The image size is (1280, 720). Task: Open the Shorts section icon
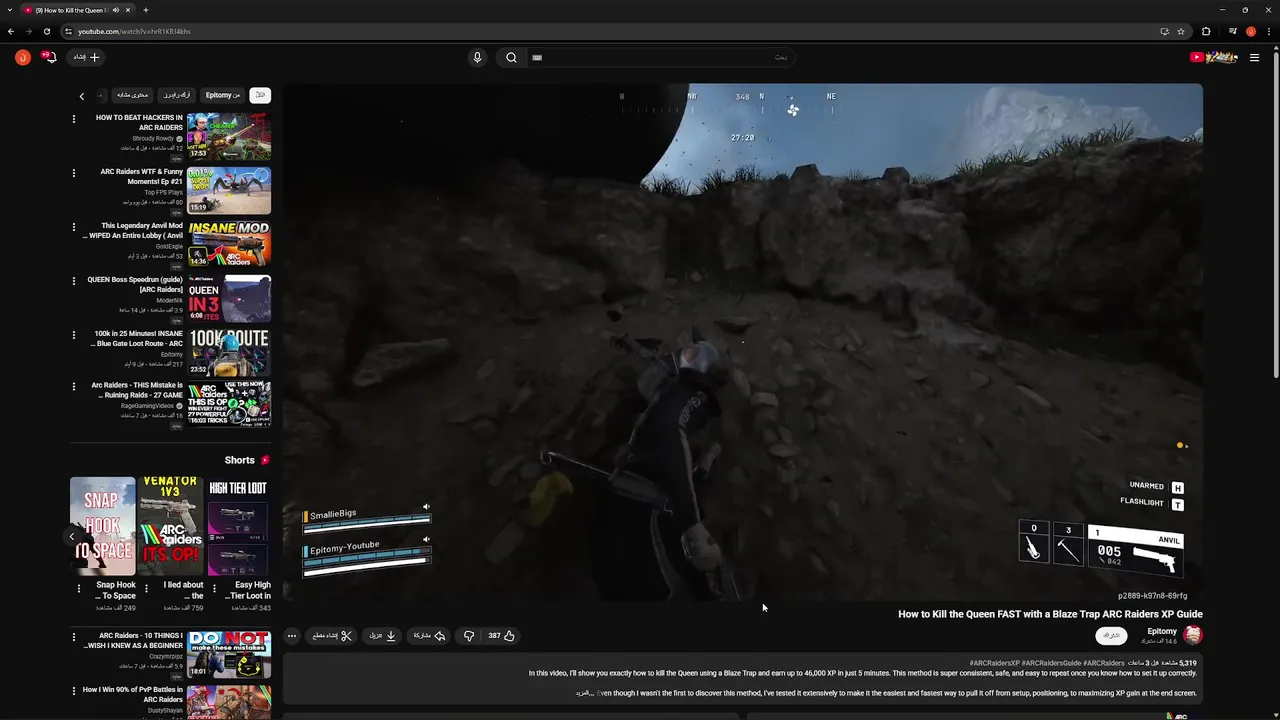tap(265, 460)
